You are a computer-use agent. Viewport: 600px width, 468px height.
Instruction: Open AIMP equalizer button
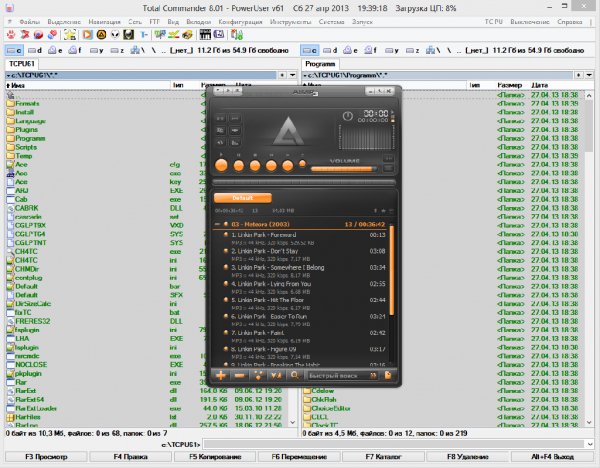point(235,142)
